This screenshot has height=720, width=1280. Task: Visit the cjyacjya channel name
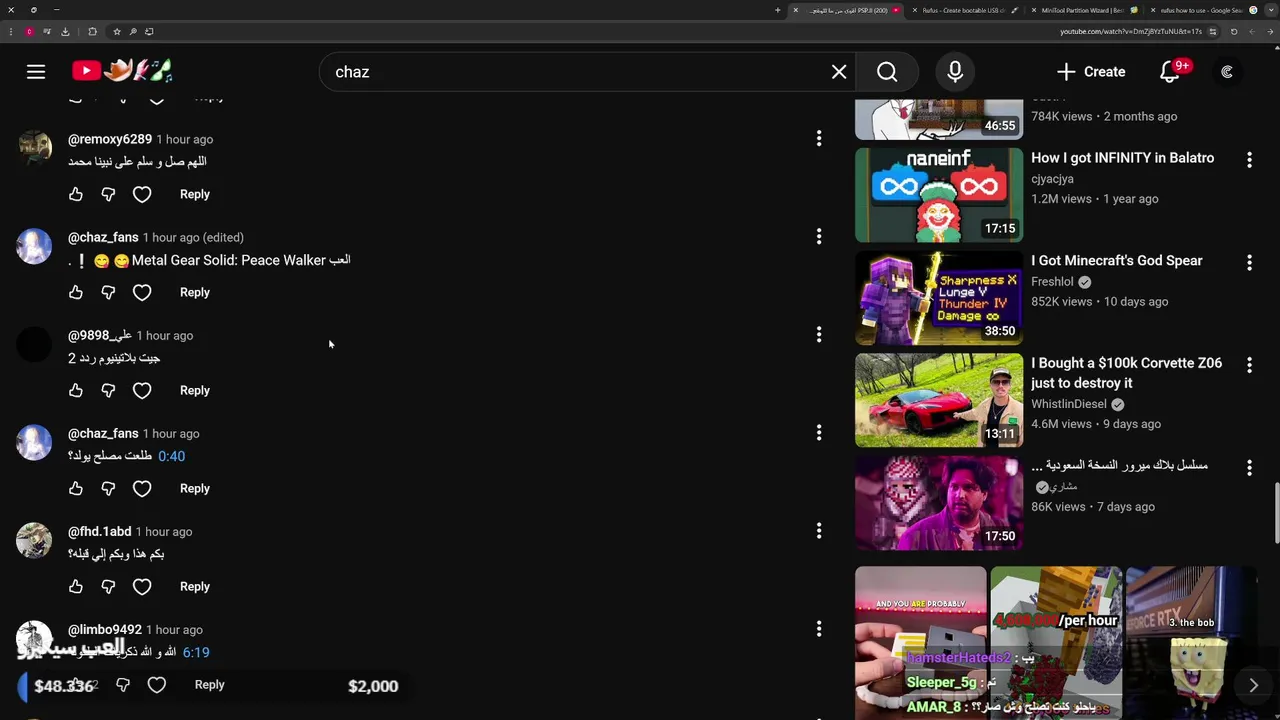tap(1052, 179)
